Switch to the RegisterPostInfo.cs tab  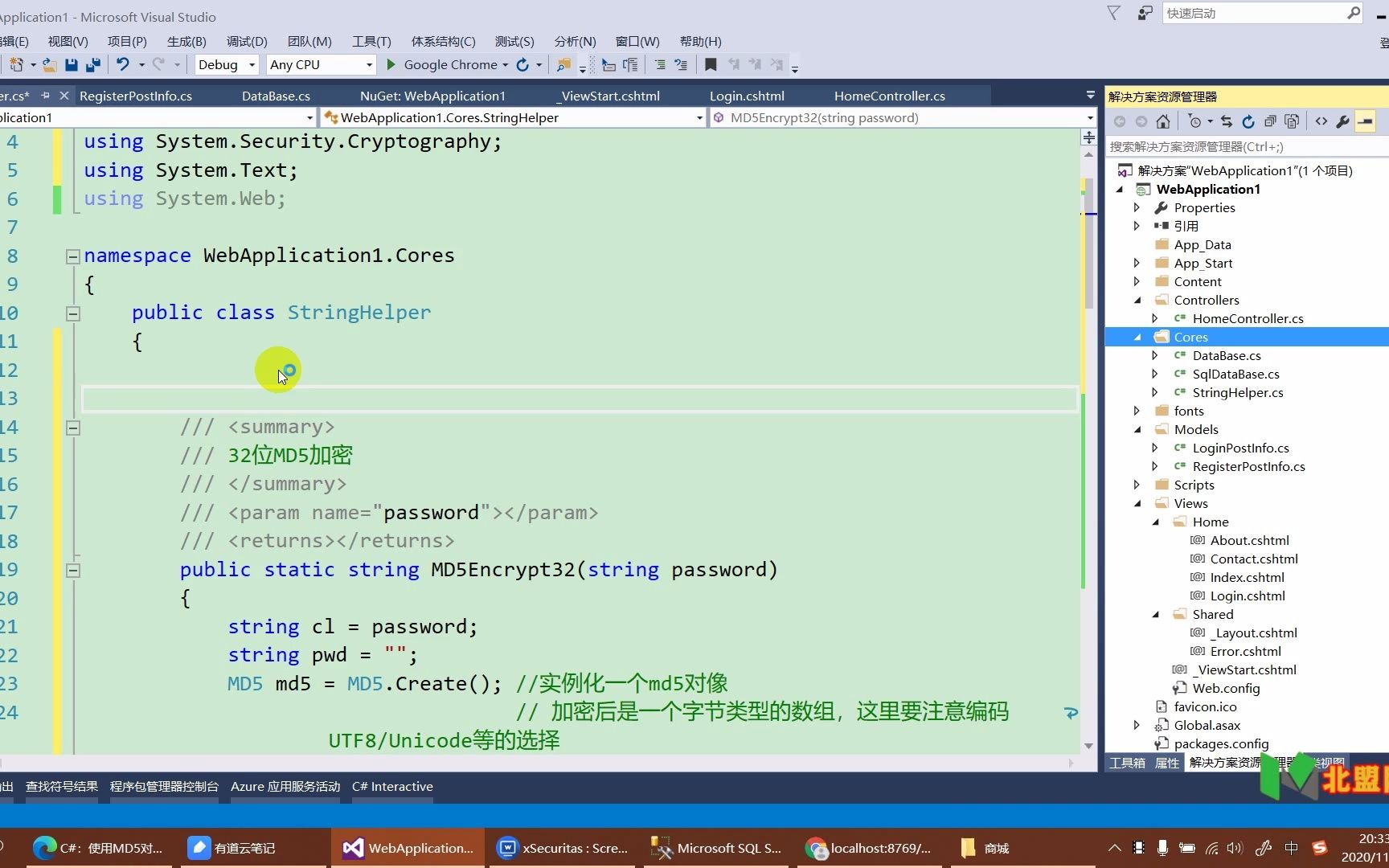[136, 96]
